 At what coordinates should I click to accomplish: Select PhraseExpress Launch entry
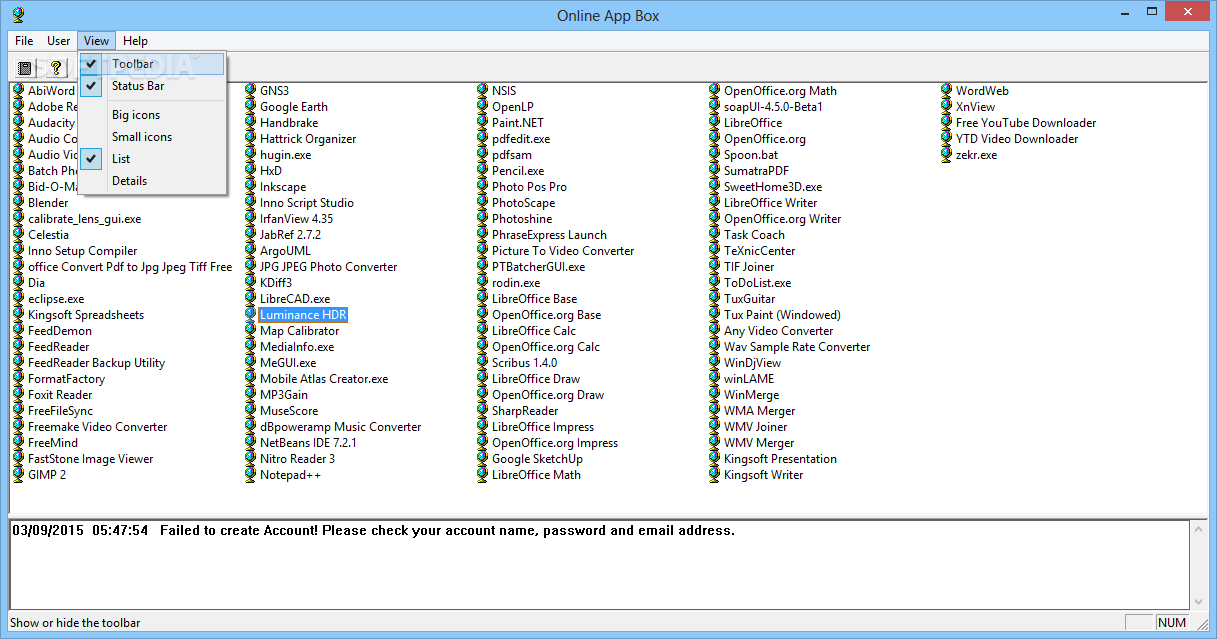pyautogui.click(x=549, y=235)
